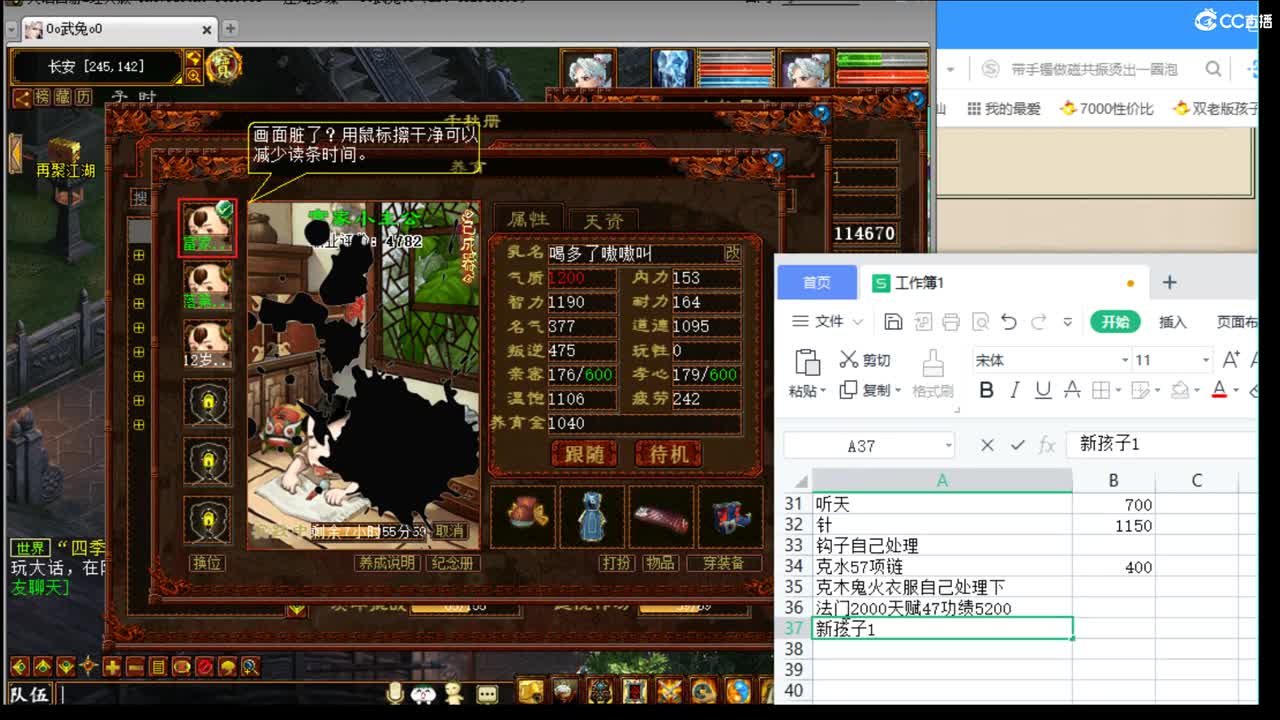The height and width of the screenshot is (720, 1280).
Task: Click 改 to rename the child
Action: click(x=733, y=254)
